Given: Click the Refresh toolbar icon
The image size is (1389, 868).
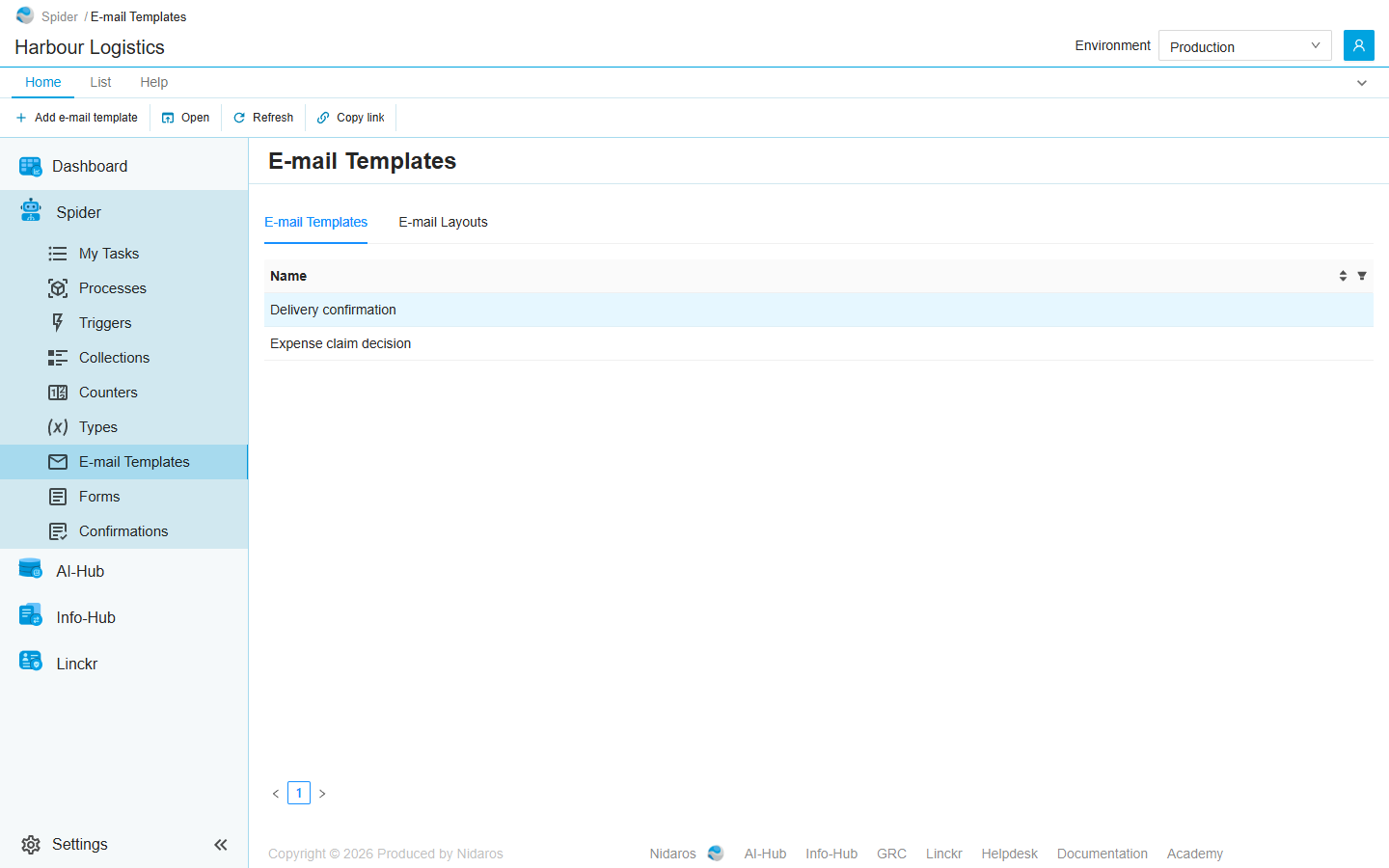Looking at the screenshot, I should point(239,118).
